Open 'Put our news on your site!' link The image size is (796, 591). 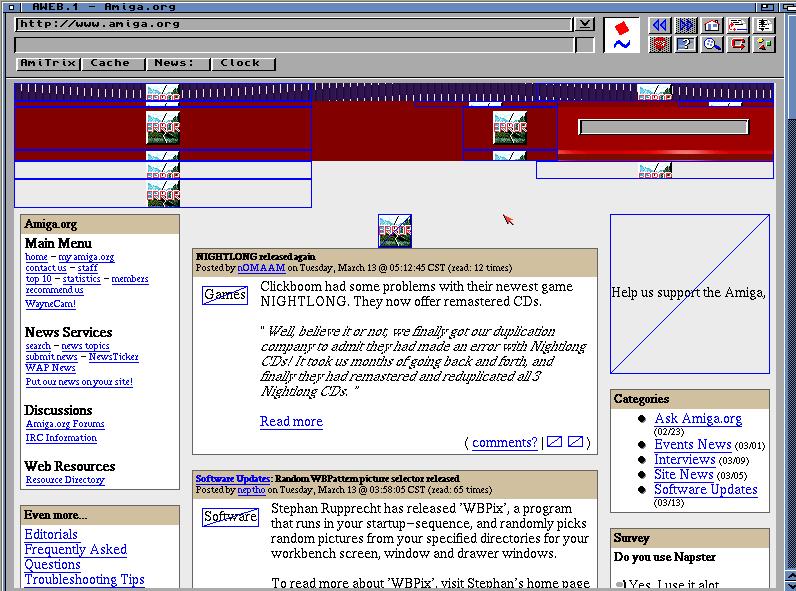click(79, 382)
